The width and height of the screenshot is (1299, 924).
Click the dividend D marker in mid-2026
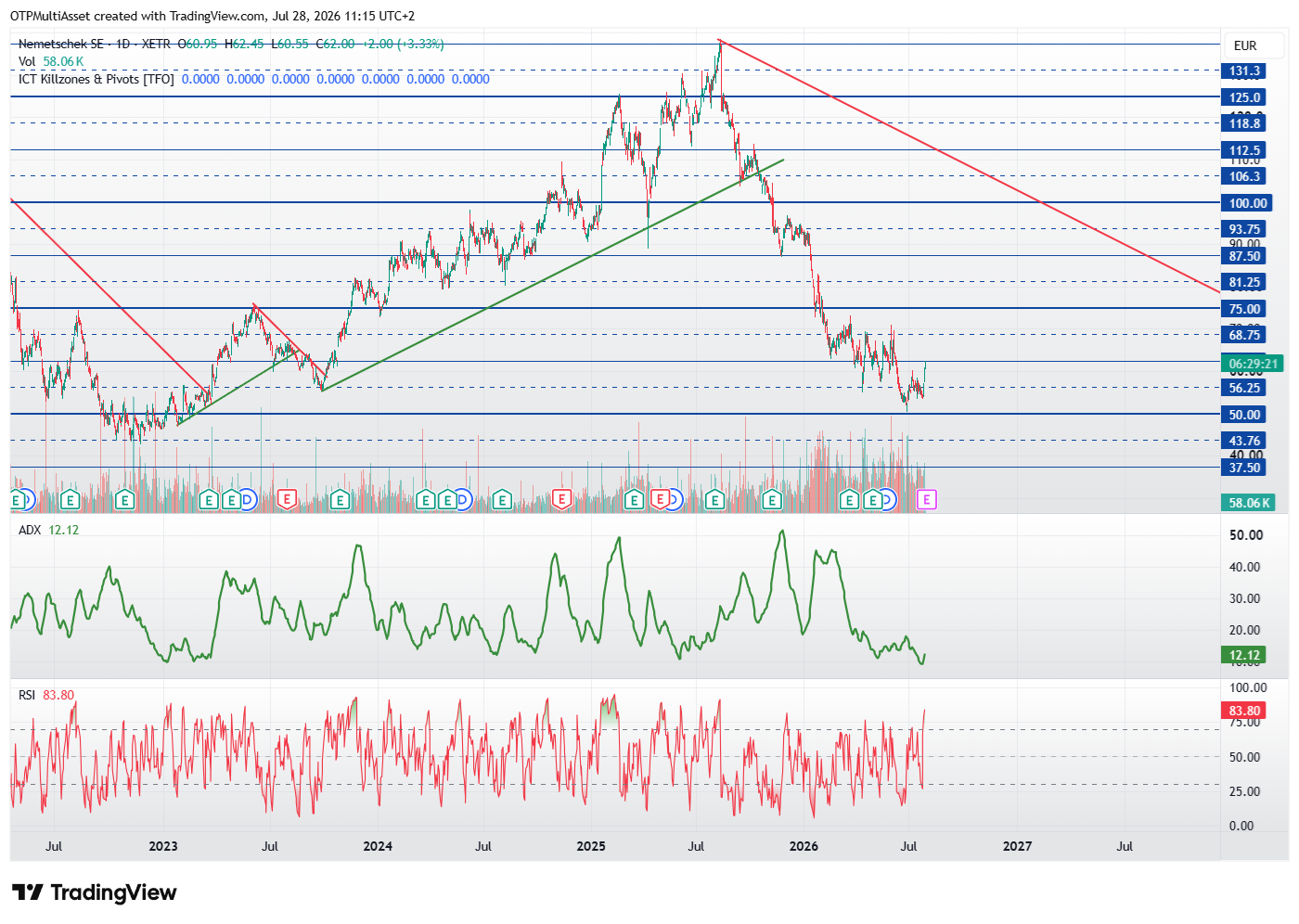[886, 500]
